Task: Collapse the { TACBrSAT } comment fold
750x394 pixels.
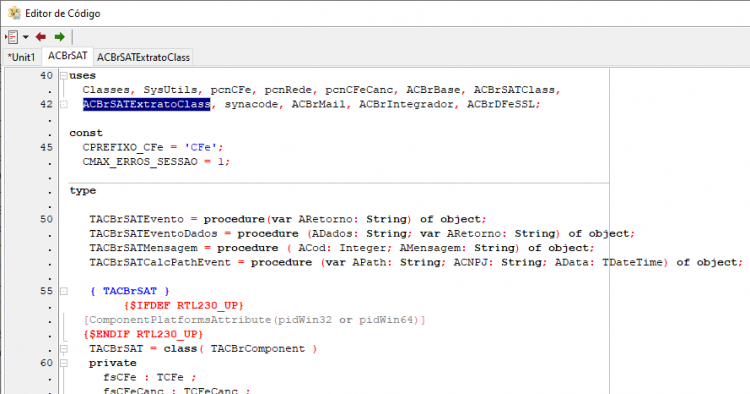Action: (x=64, y=291)
